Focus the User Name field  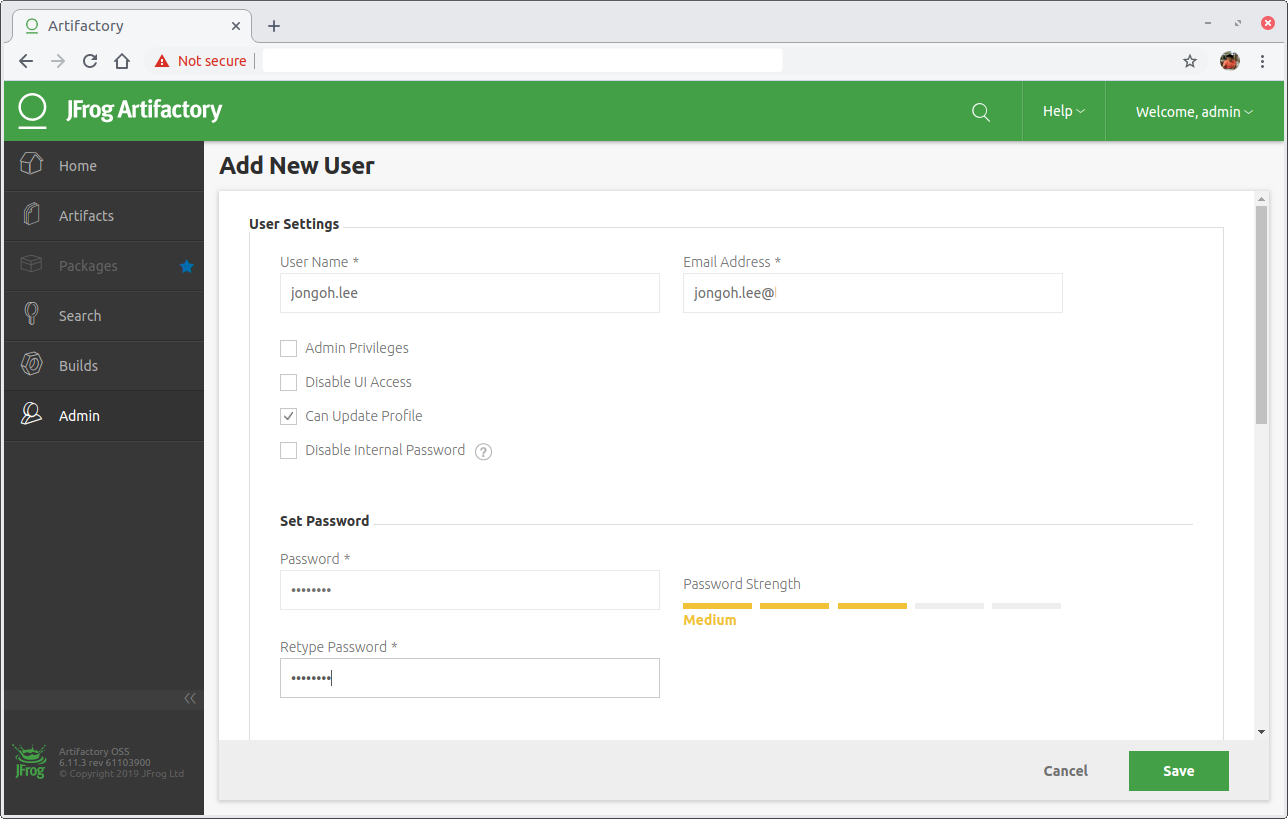tap(470, 293)
